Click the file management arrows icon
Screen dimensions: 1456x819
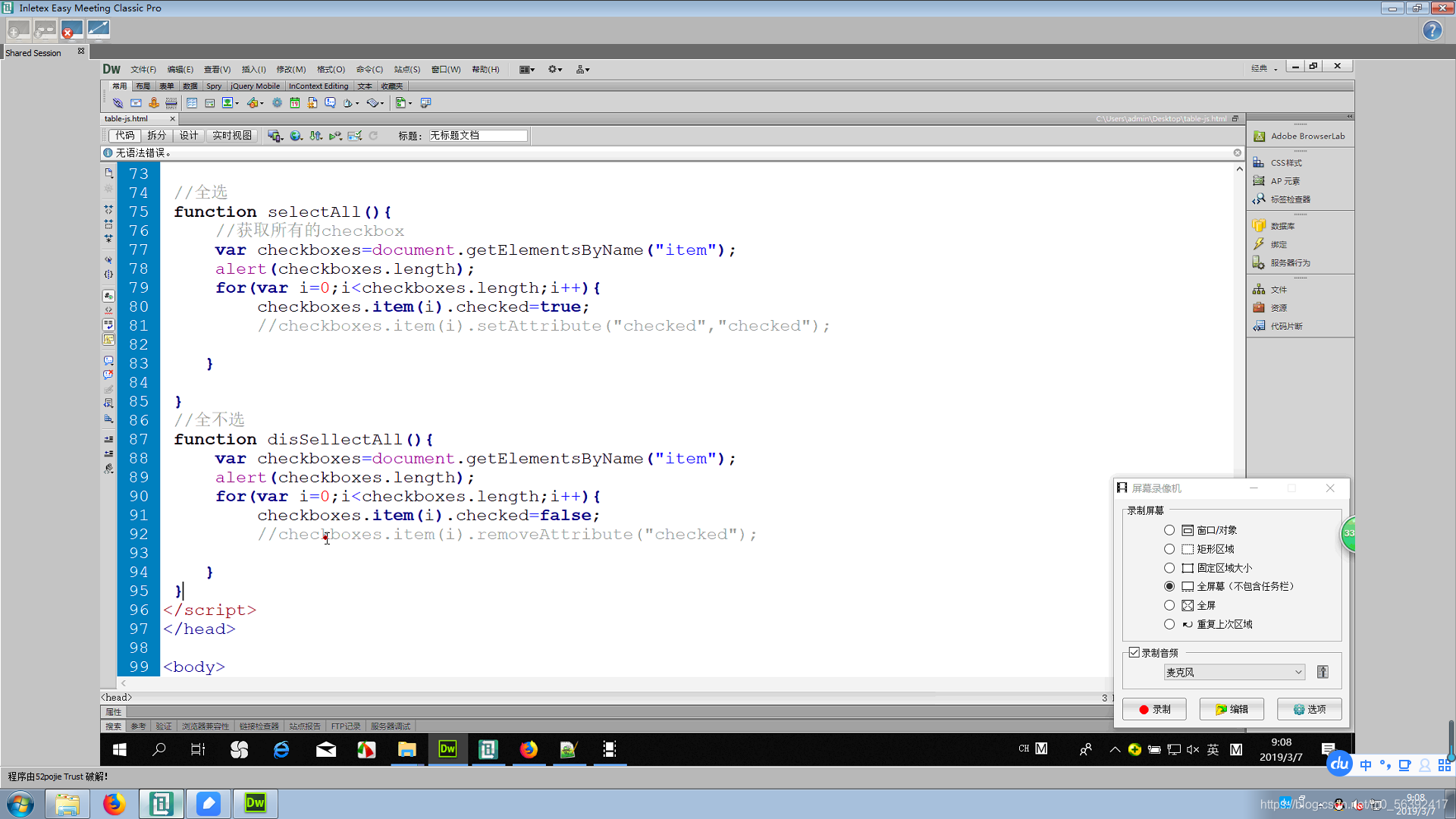pos(315,136)
